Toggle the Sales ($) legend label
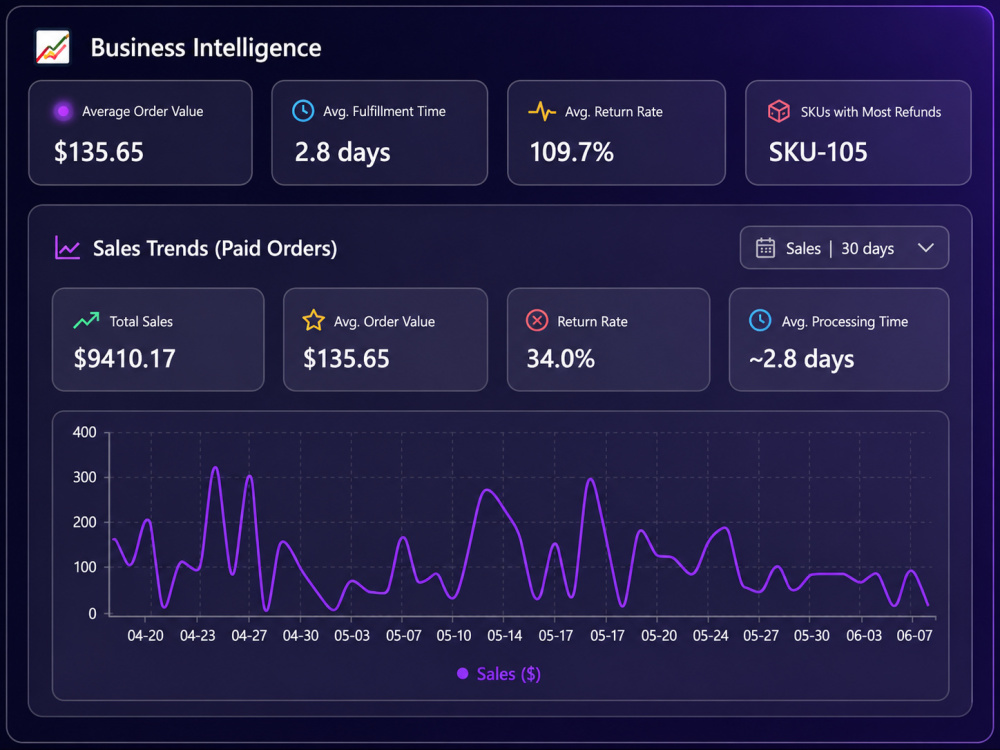1000x750 pixels. pos(509,674)
